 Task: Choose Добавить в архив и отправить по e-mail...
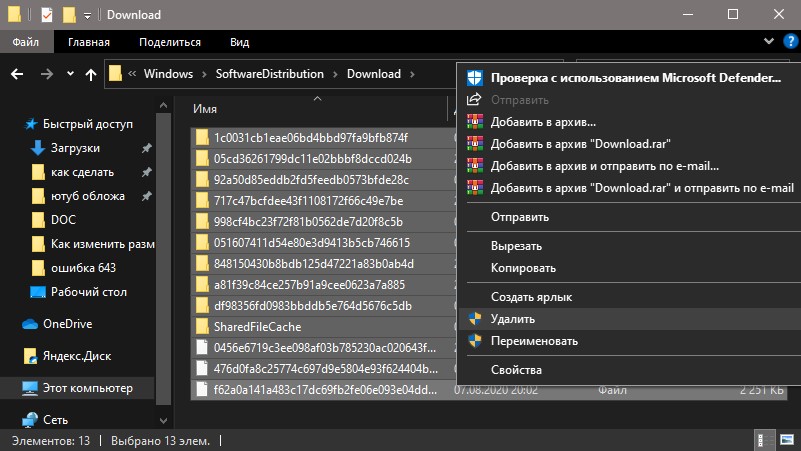click(x=629, y=165)
